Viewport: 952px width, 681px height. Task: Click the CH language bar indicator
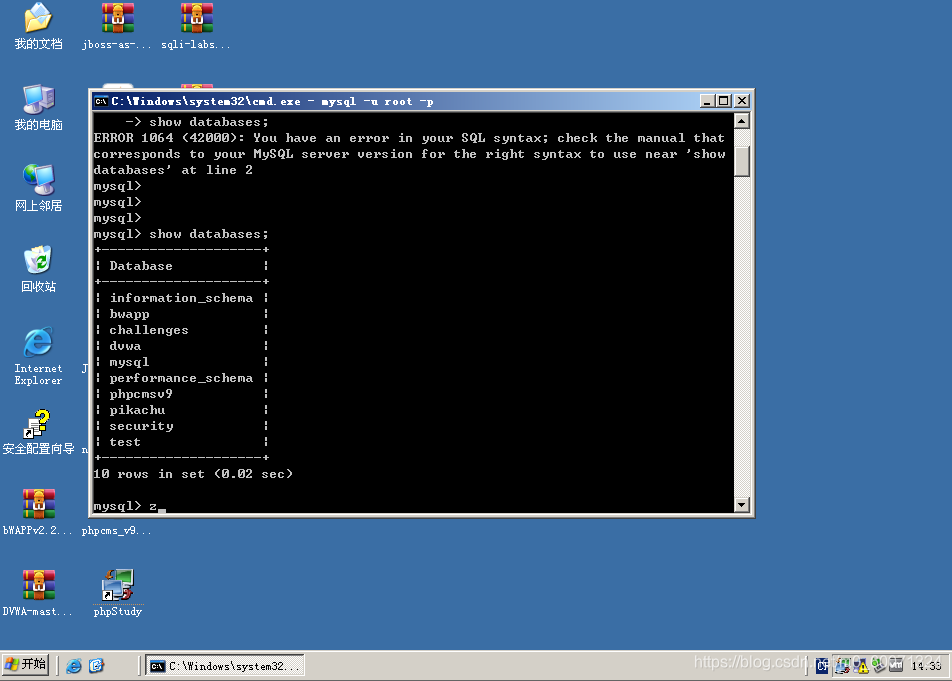[x=821, y=666]
